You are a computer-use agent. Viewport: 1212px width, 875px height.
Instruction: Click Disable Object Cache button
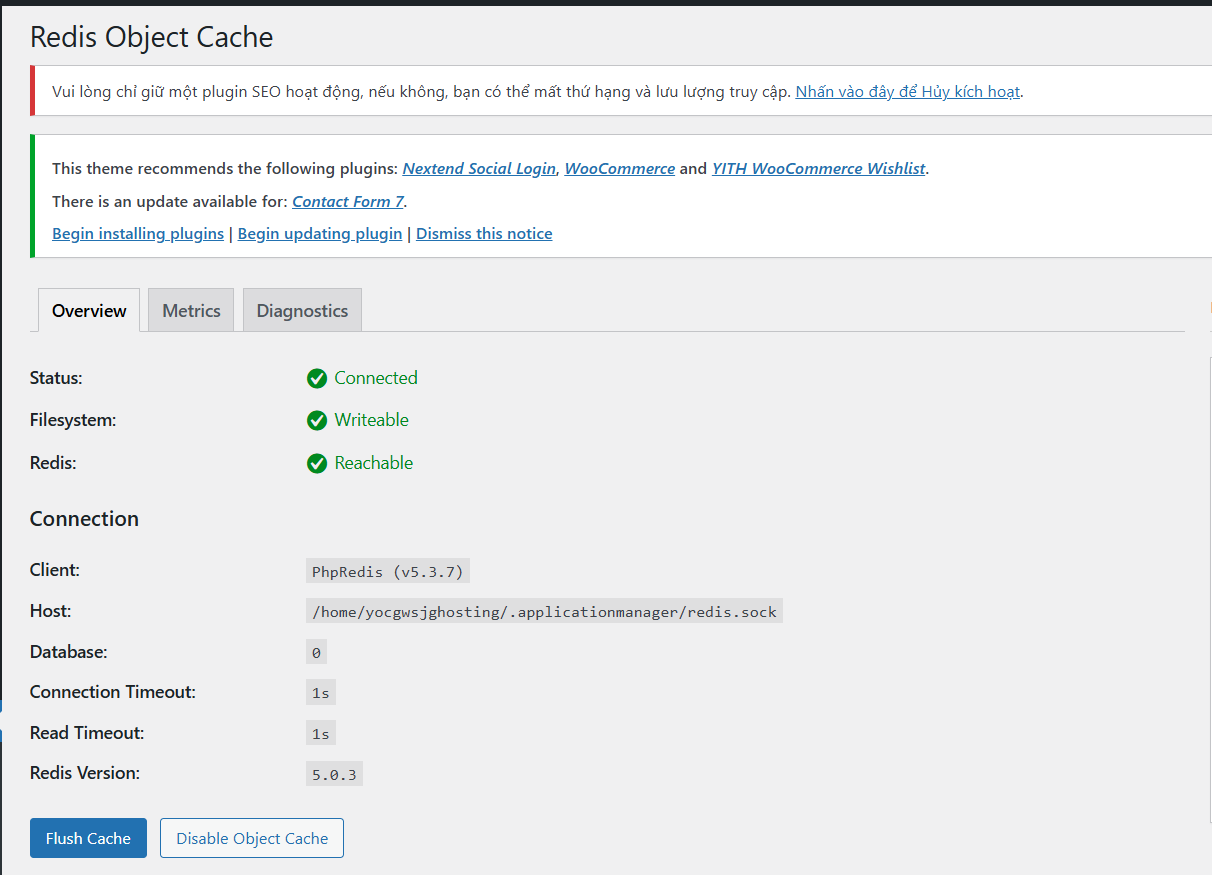pyautogui.click(x=252, y=838)
